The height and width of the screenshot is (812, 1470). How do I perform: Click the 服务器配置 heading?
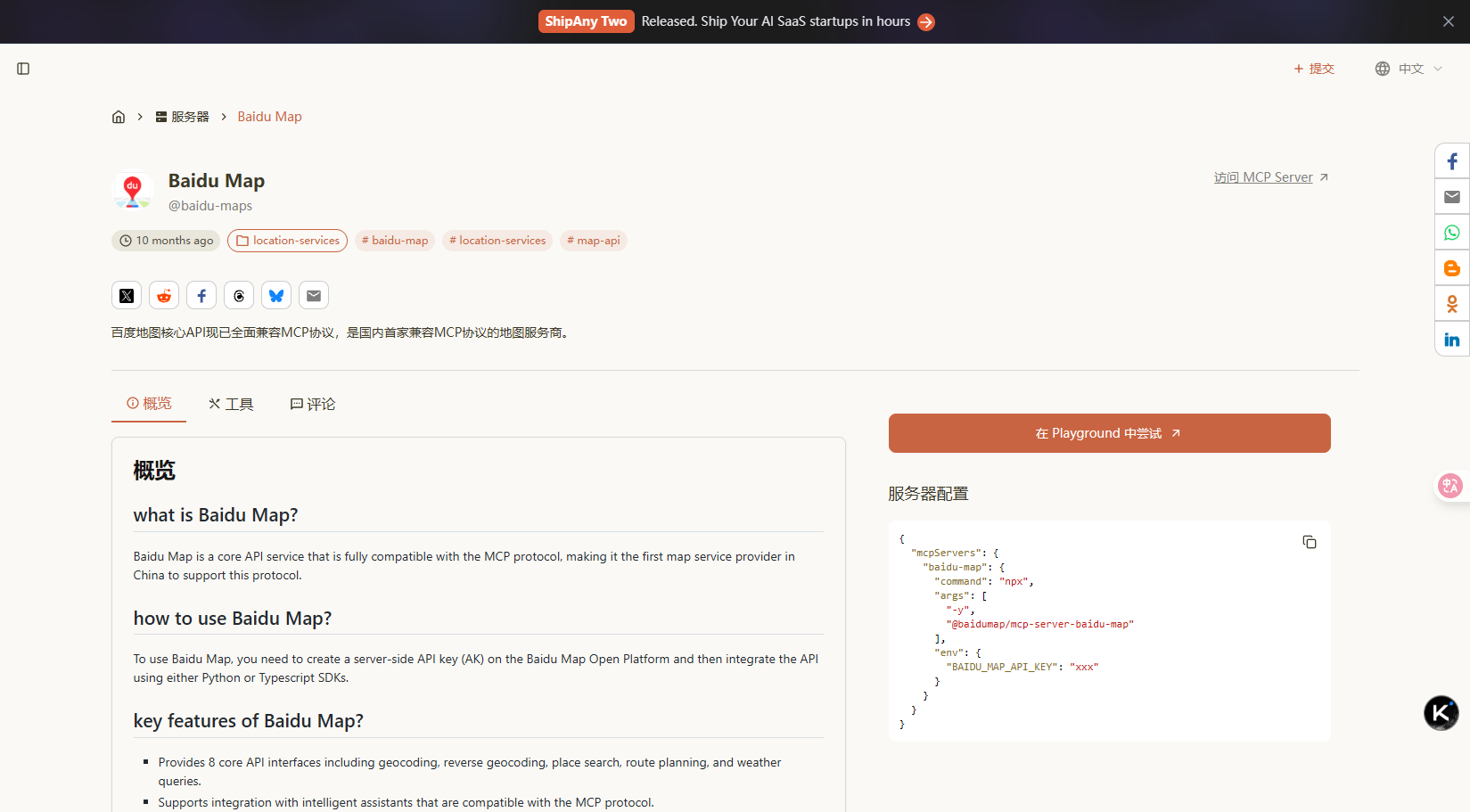click(928, 494)
